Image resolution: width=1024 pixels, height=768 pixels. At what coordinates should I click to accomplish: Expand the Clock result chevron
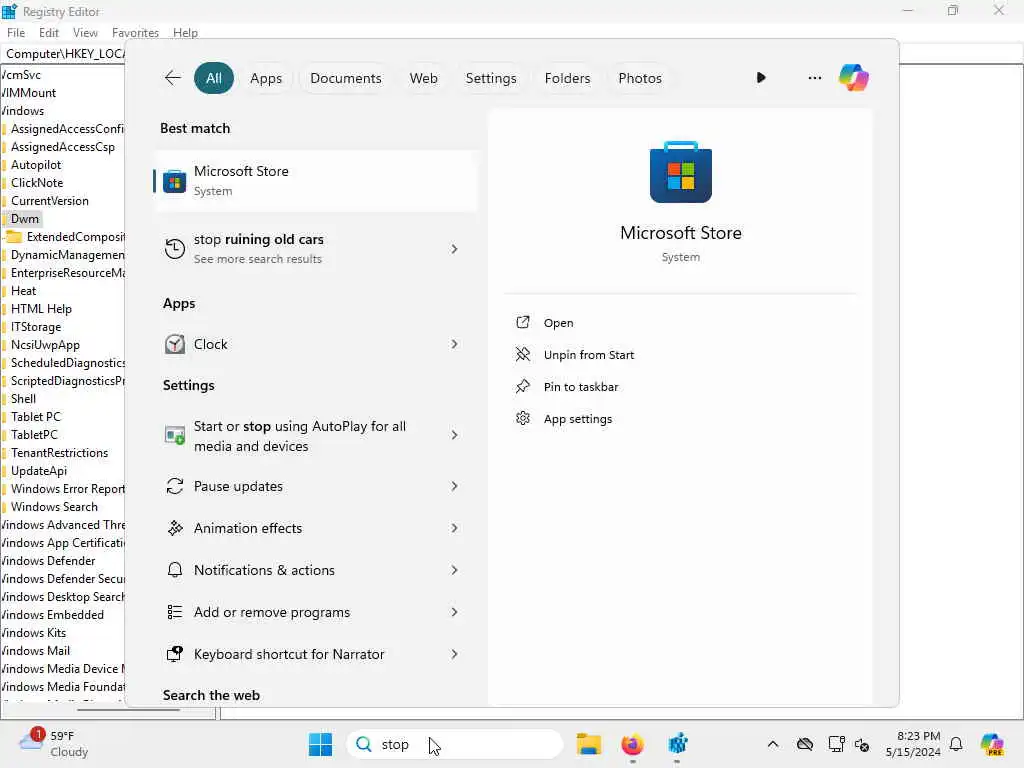[455, 344]
